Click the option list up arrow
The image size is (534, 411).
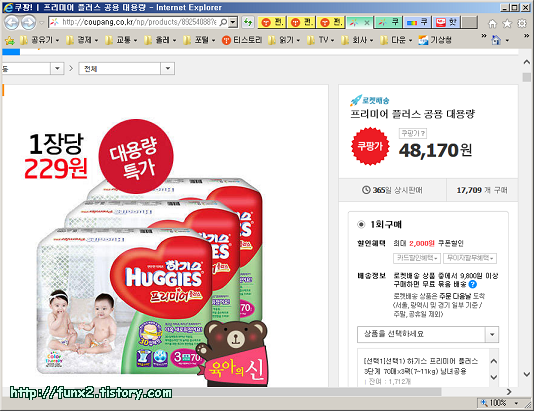(x=494, y=361)
